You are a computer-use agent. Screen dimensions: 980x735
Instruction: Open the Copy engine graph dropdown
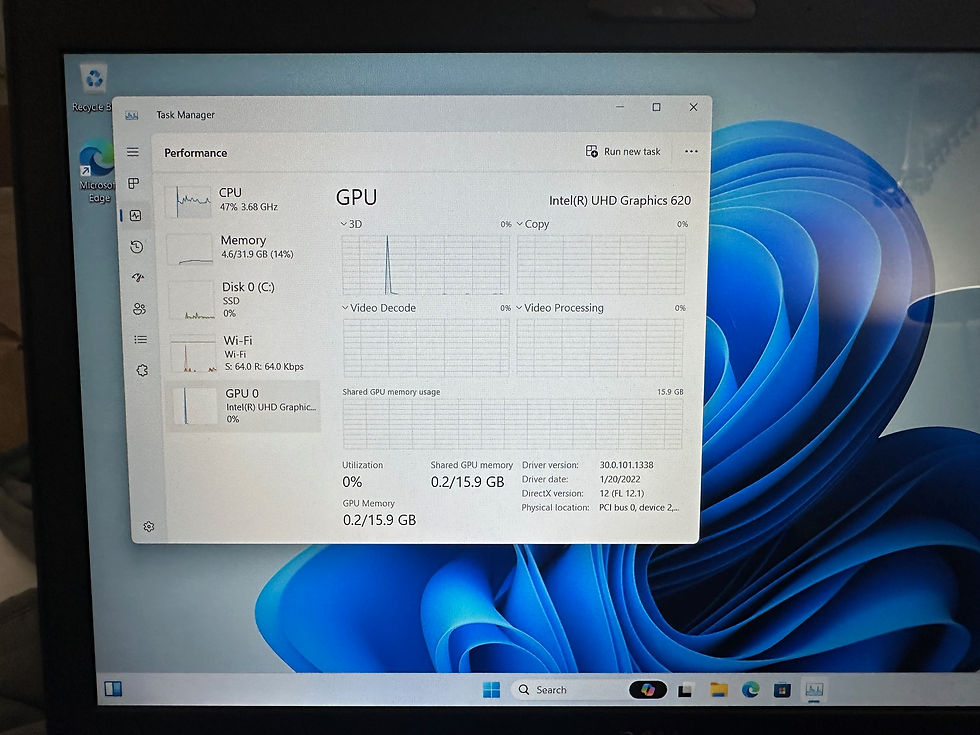tap(533, 224)
